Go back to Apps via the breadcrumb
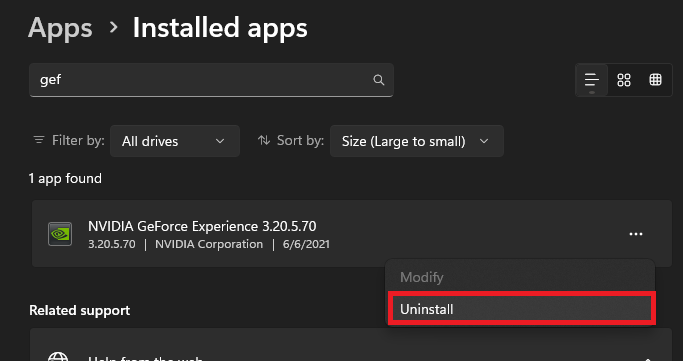 [60, 28]
